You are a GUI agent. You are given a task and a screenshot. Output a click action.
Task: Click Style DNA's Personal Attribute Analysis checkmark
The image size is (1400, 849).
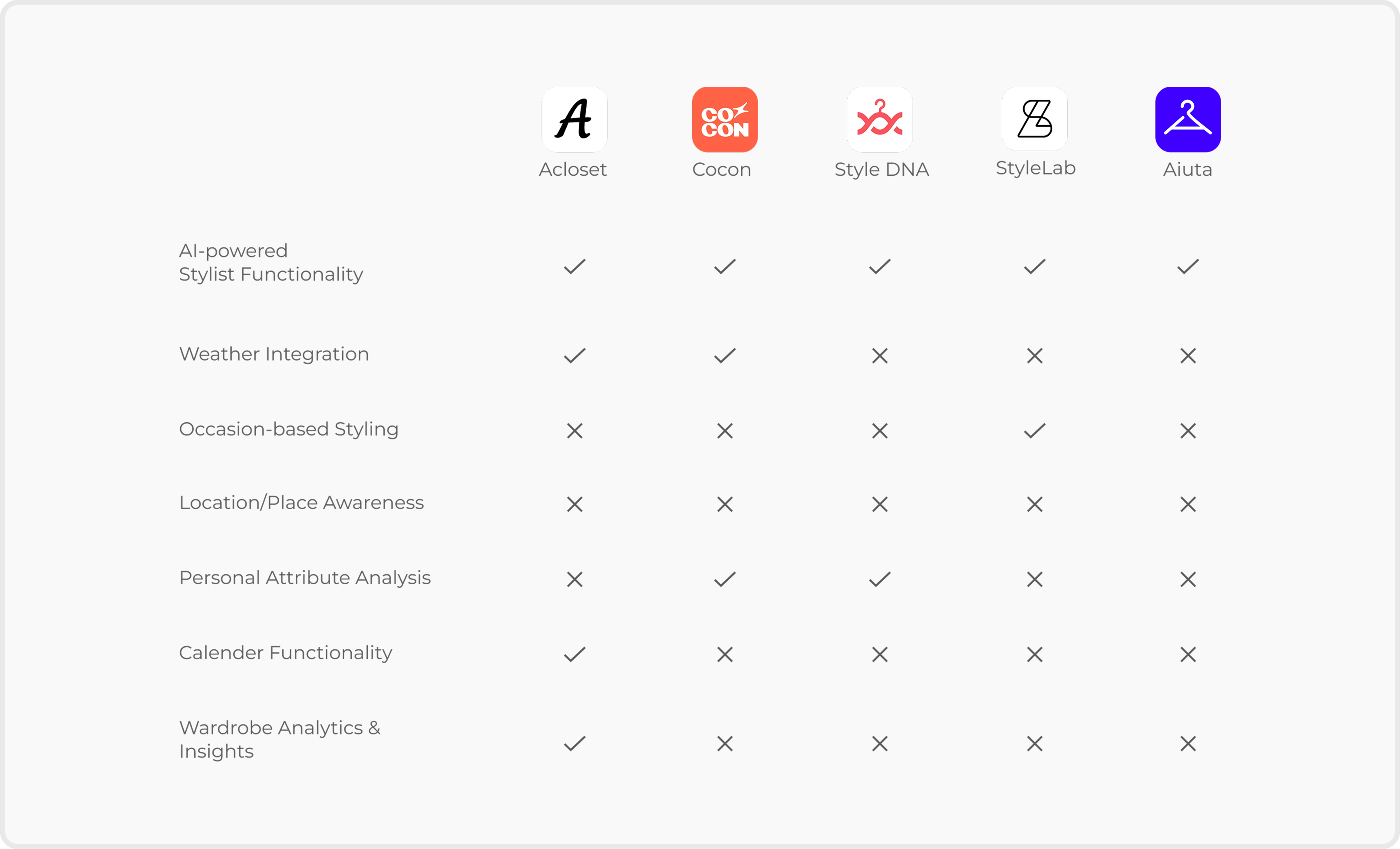(879, 579)
